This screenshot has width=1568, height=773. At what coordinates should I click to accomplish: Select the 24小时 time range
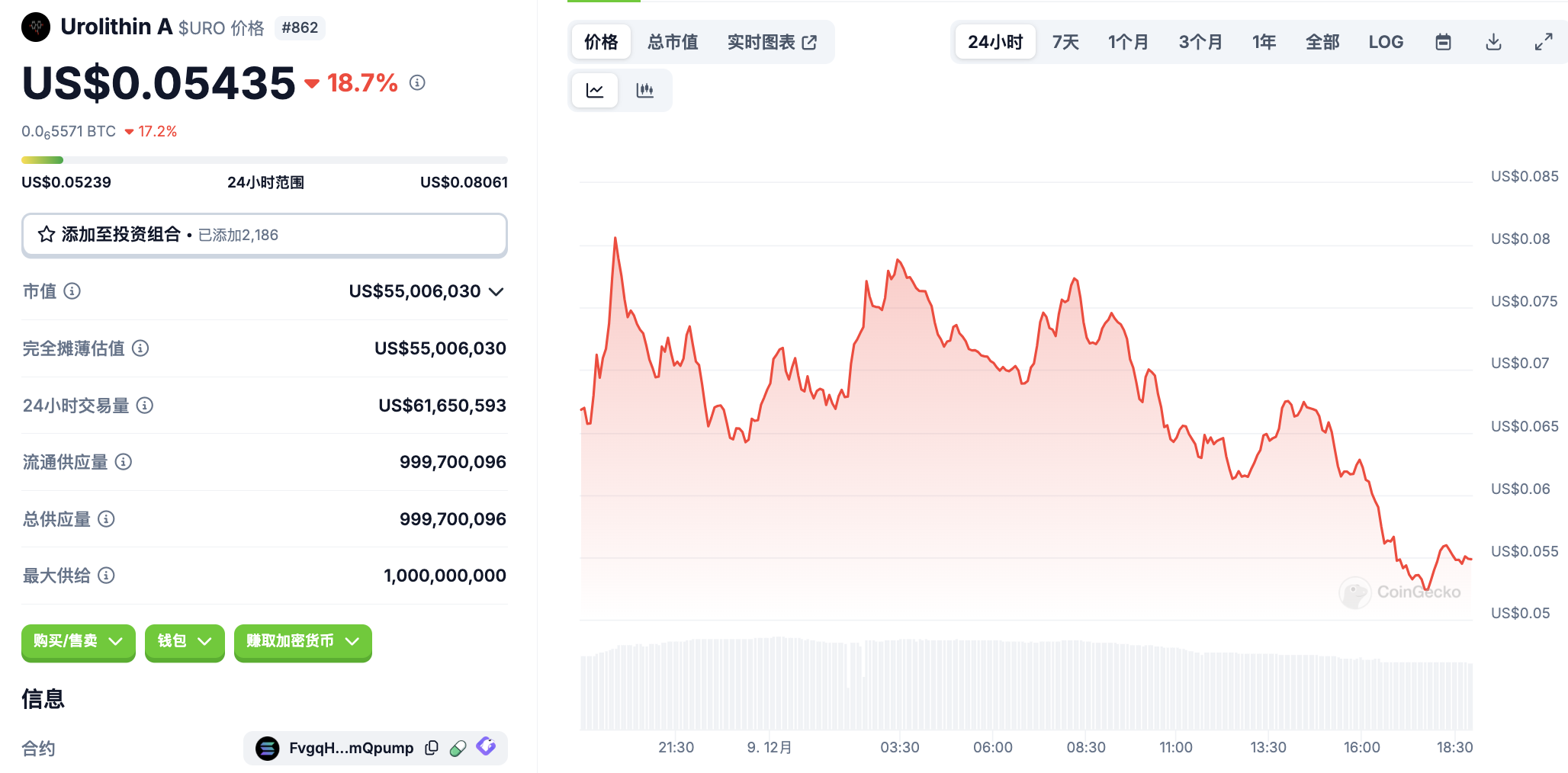pyautogui.click(x=995, y=42)
